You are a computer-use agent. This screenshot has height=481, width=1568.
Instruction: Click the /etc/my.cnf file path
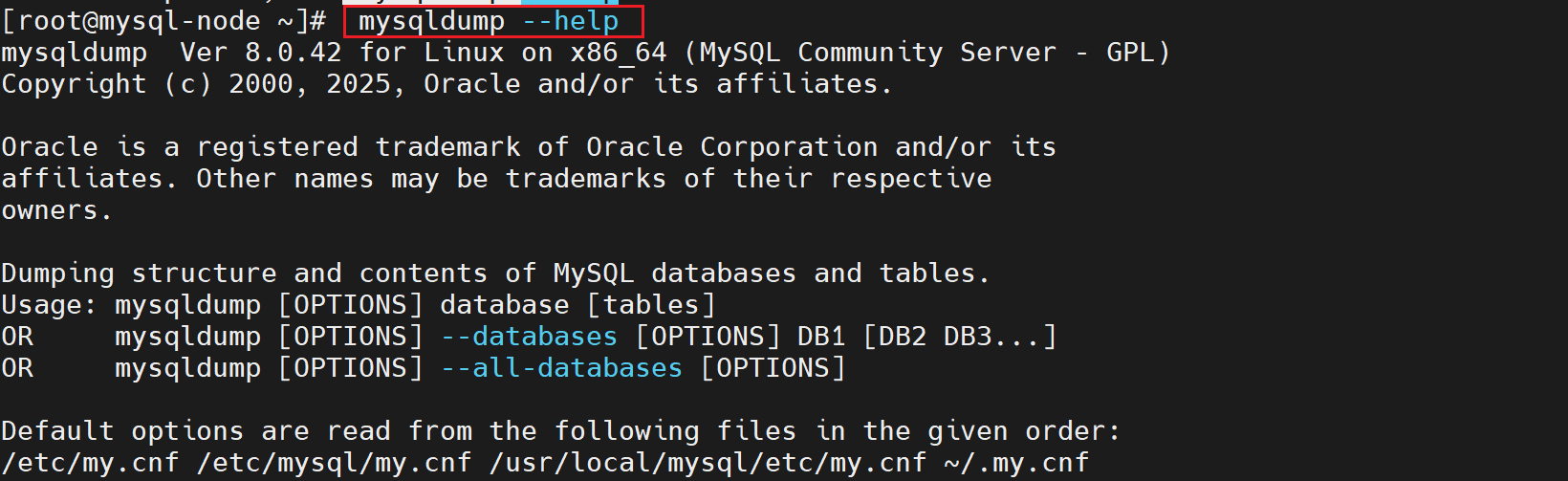pyautogui.click(x=91, y=463)
